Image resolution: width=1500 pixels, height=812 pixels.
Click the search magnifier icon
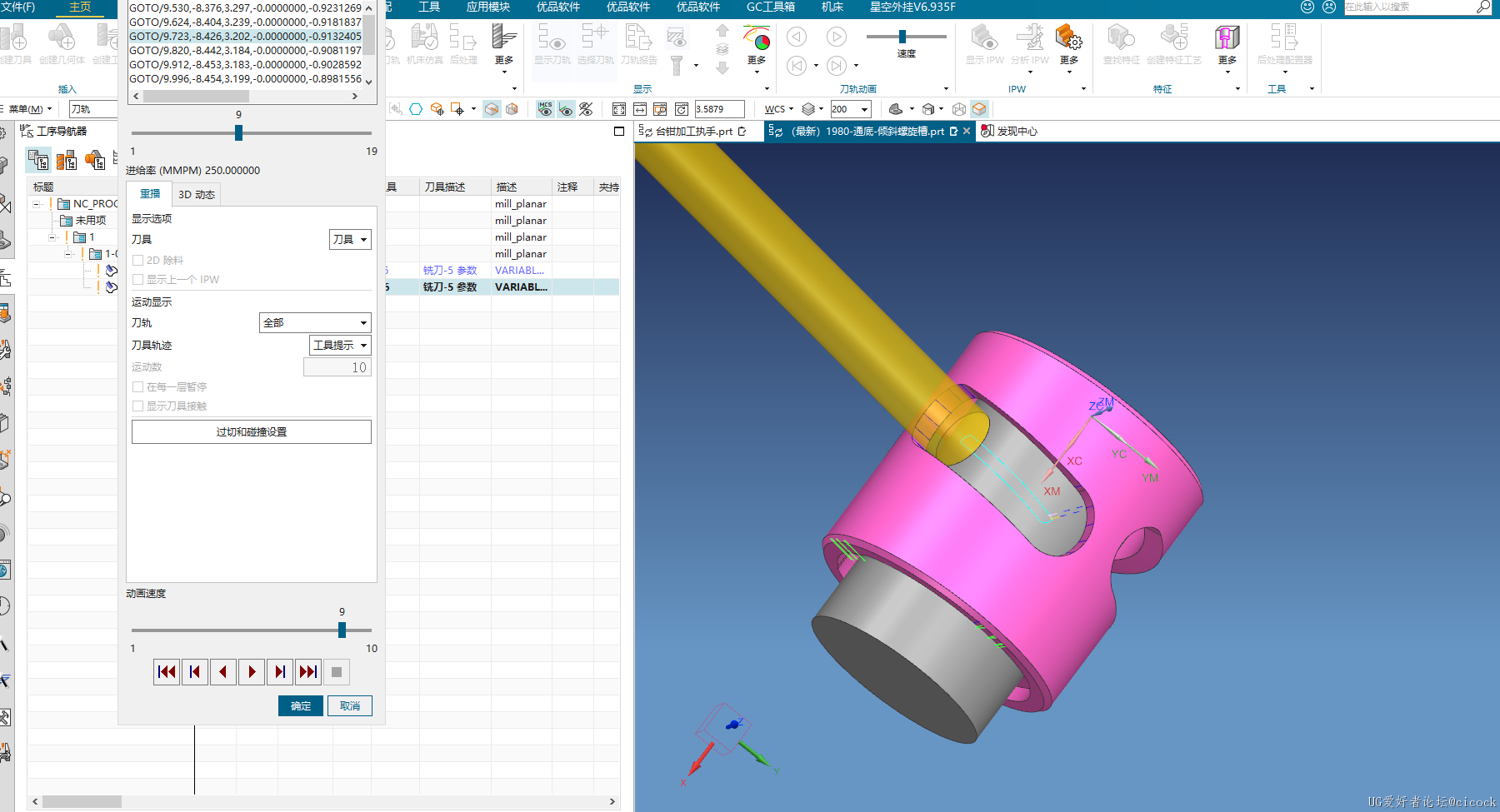click(1483, 7)
